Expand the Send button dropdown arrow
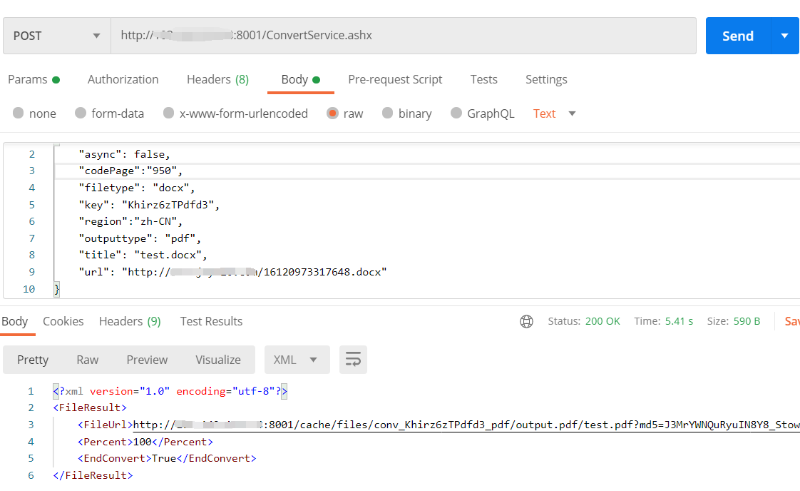This screenshot has width=800, height=491. [x=784, y=36]
